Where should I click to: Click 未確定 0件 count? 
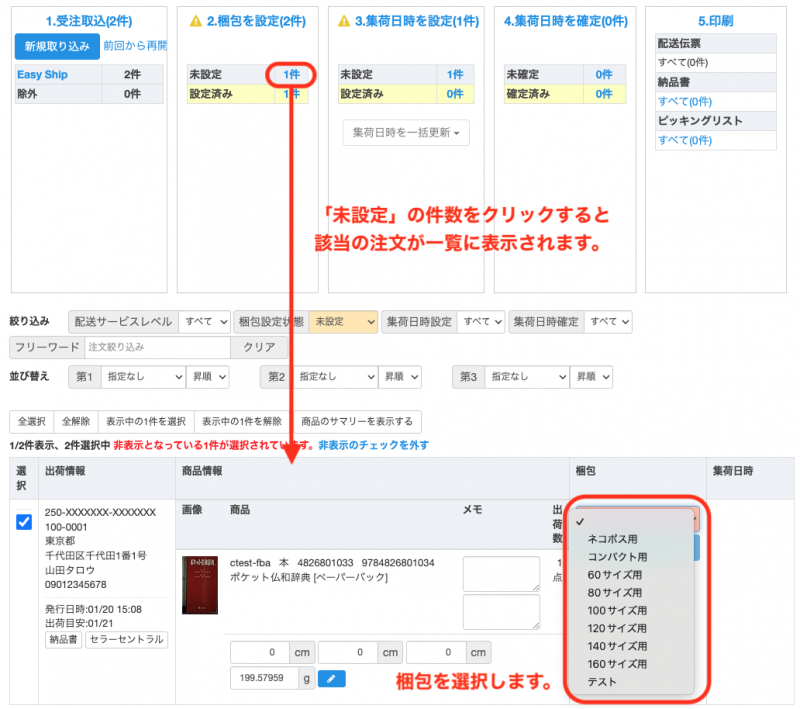pos(604,74)
